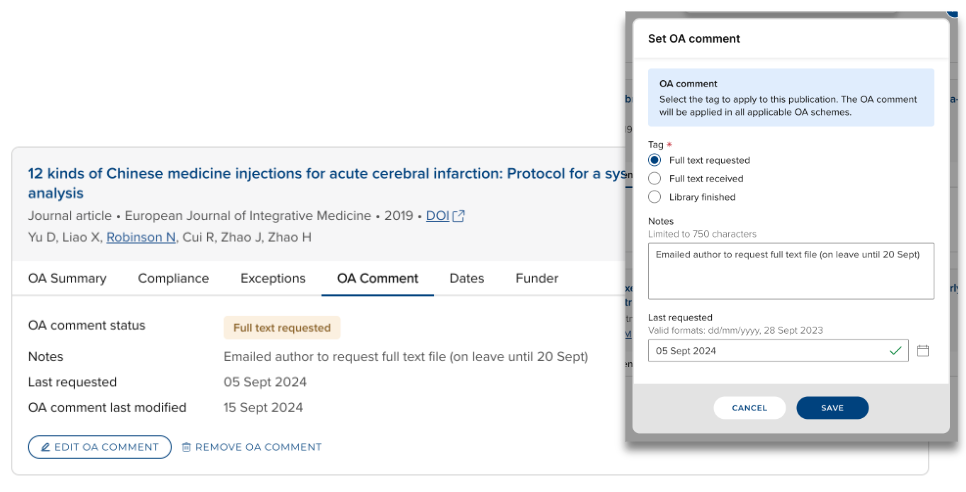Select the Full text requested radio button

tap(655, 160)
